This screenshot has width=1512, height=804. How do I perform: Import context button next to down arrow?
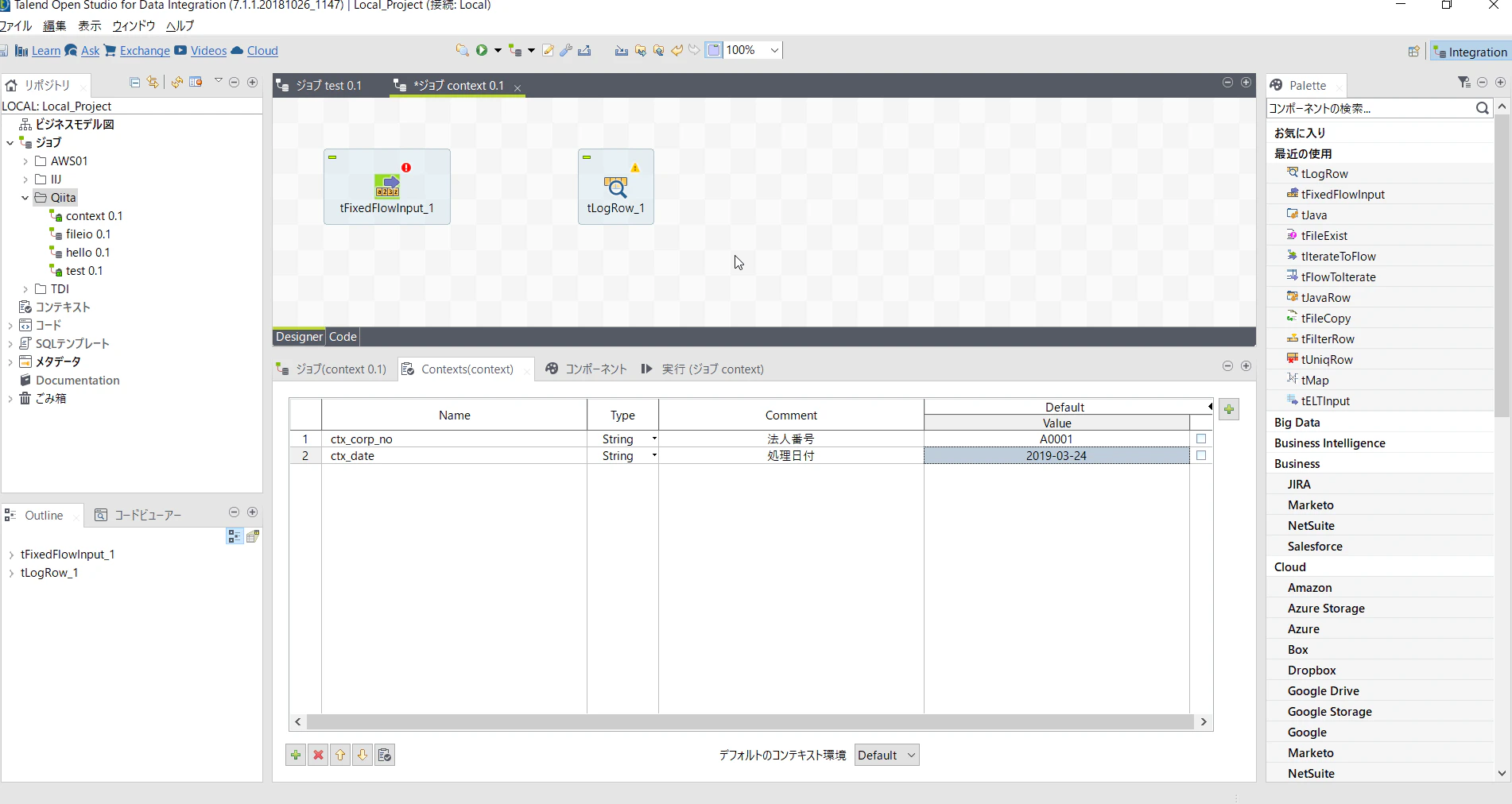(x=385, y=755)
